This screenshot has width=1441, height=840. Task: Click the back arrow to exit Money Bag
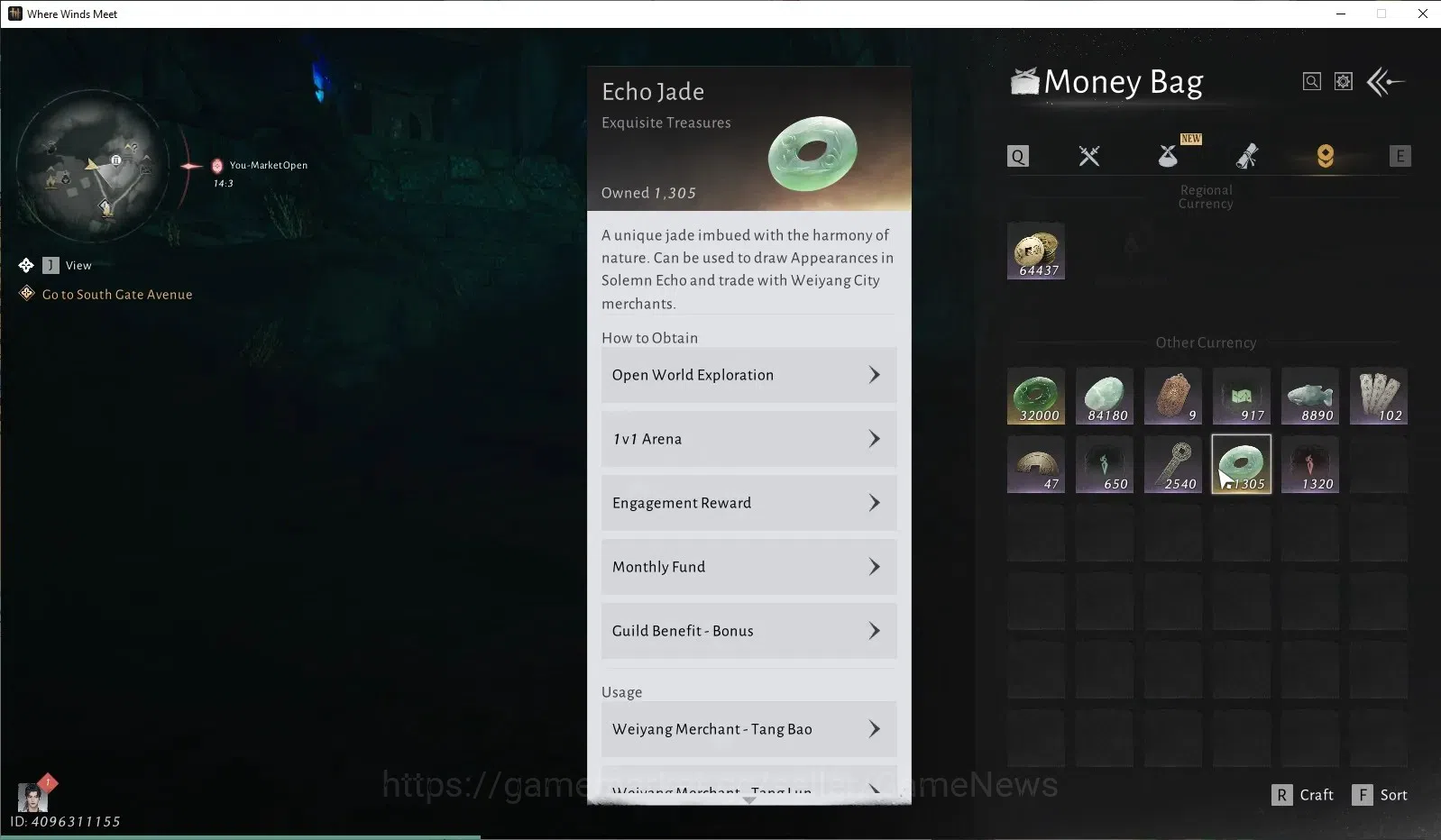(x=1386, y=82)
